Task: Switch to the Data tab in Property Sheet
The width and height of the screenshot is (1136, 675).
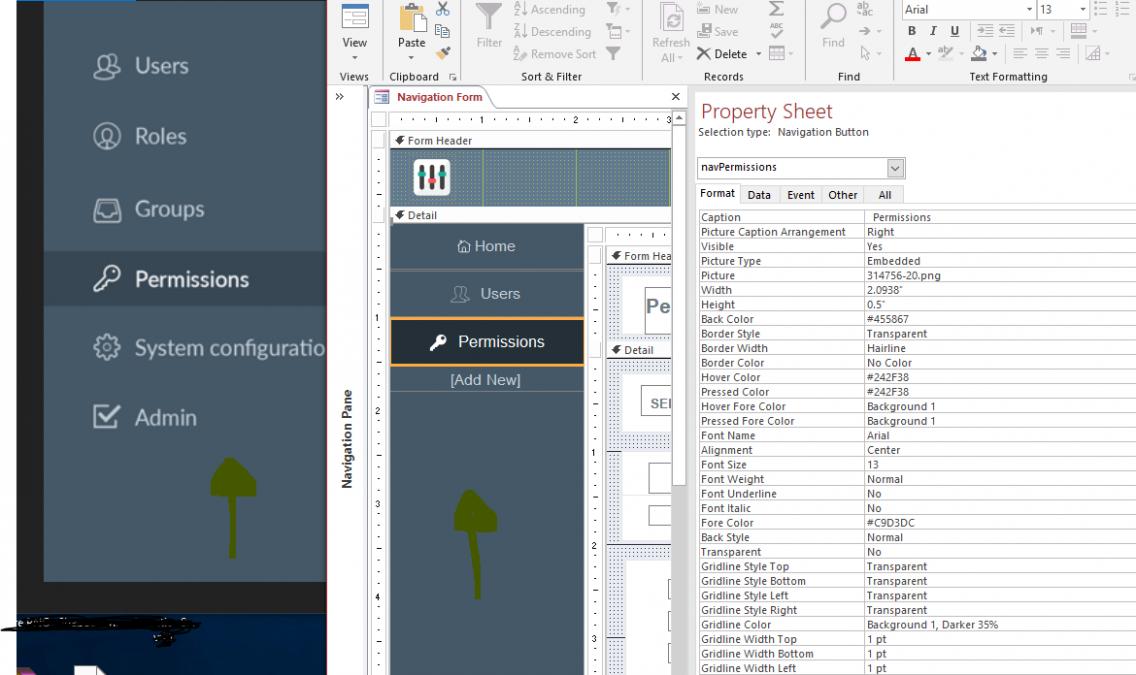Action: pyautogui.click(x=759, y=195)
